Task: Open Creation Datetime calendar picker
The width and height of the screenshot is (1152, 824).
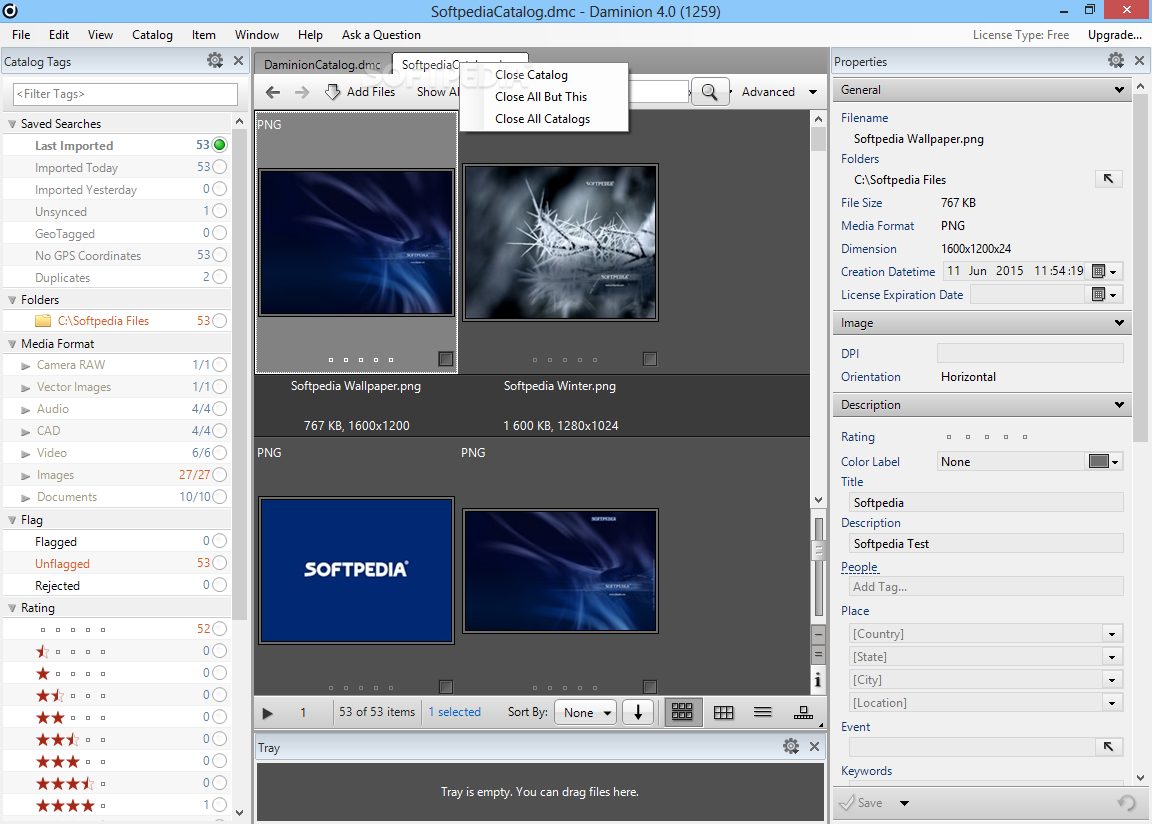Action: tap(1104, 271)
